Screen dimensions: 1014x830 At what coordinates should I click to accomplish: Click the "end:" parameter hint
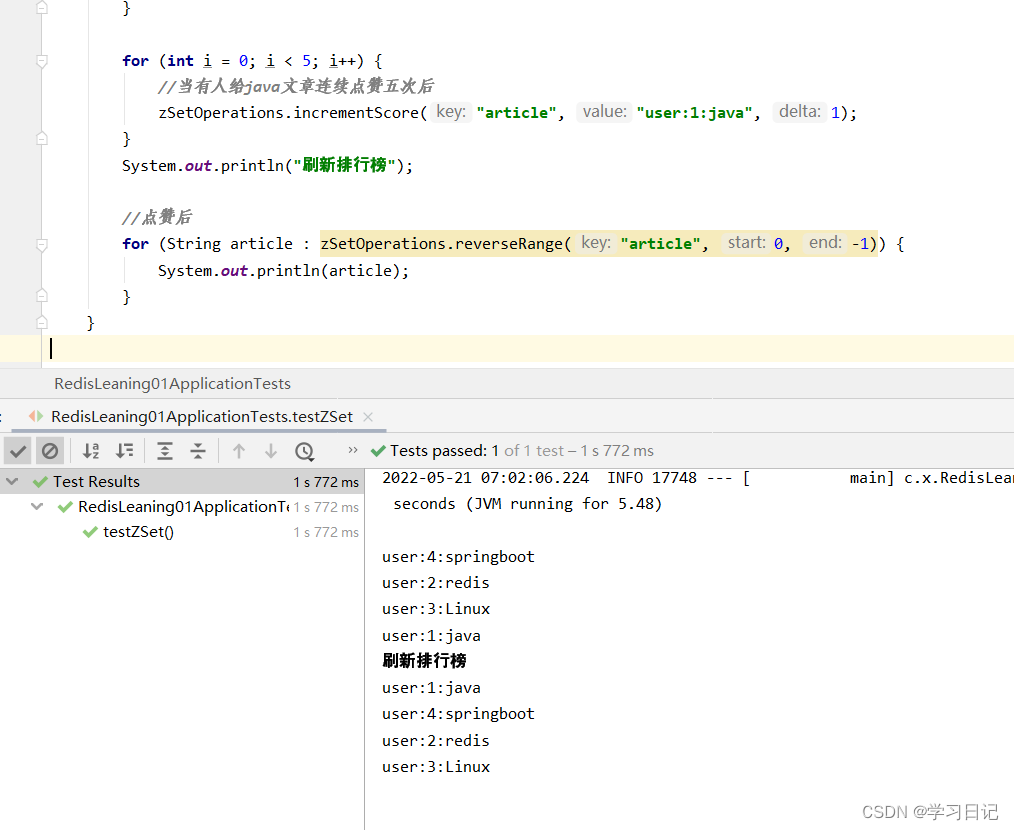(825, 243)
